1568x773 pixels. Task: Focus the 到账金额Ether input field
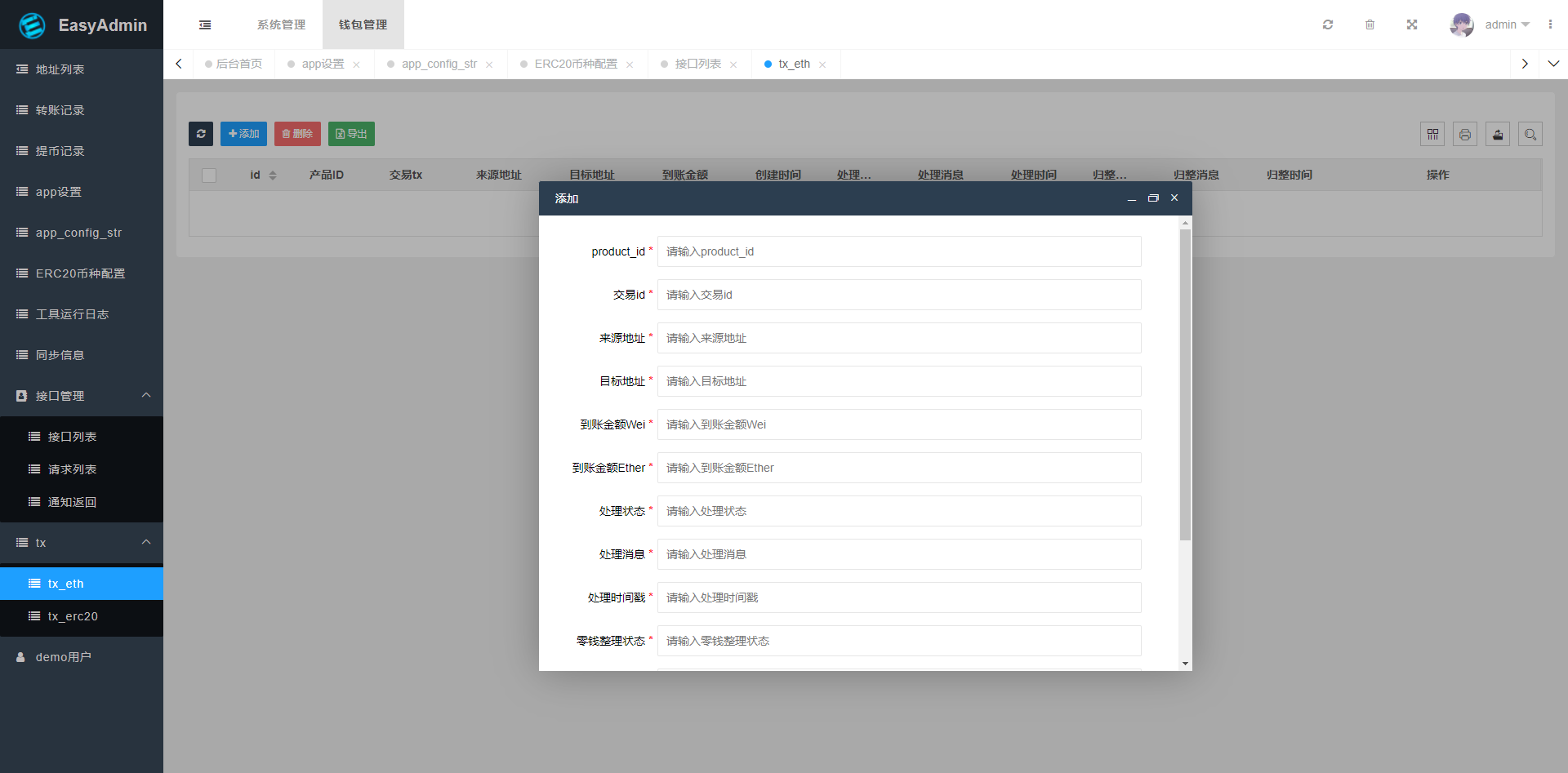(899, 468)
